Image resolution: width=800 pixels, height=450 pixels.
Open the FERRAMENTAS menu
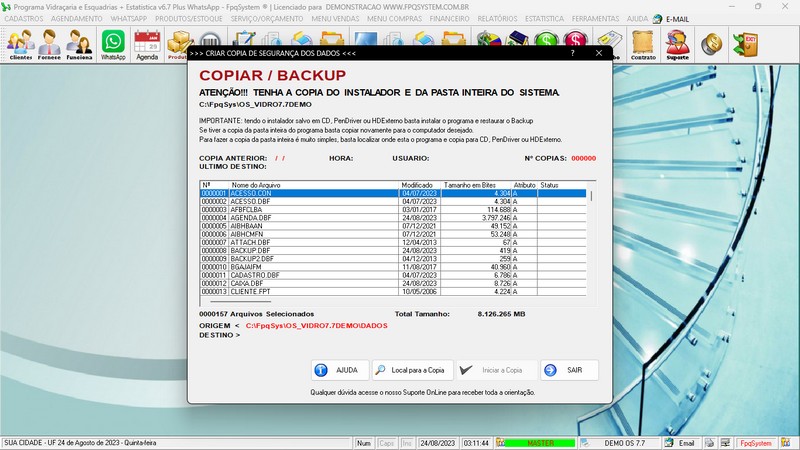tap(595, 19)
